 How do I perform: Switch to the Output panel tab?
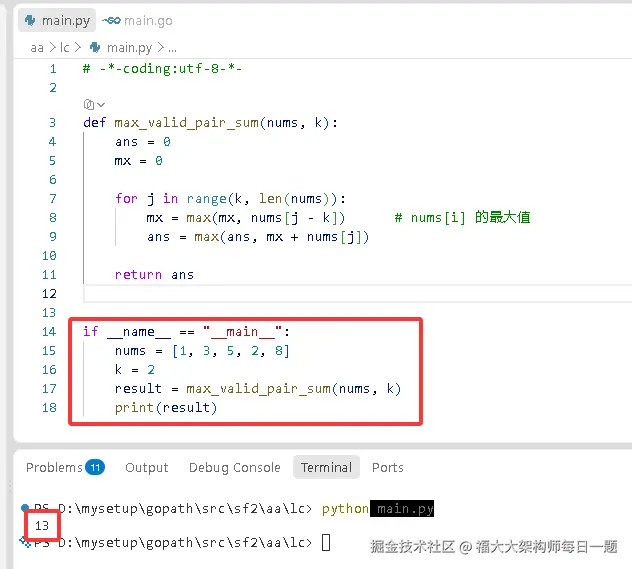[147, 467]
